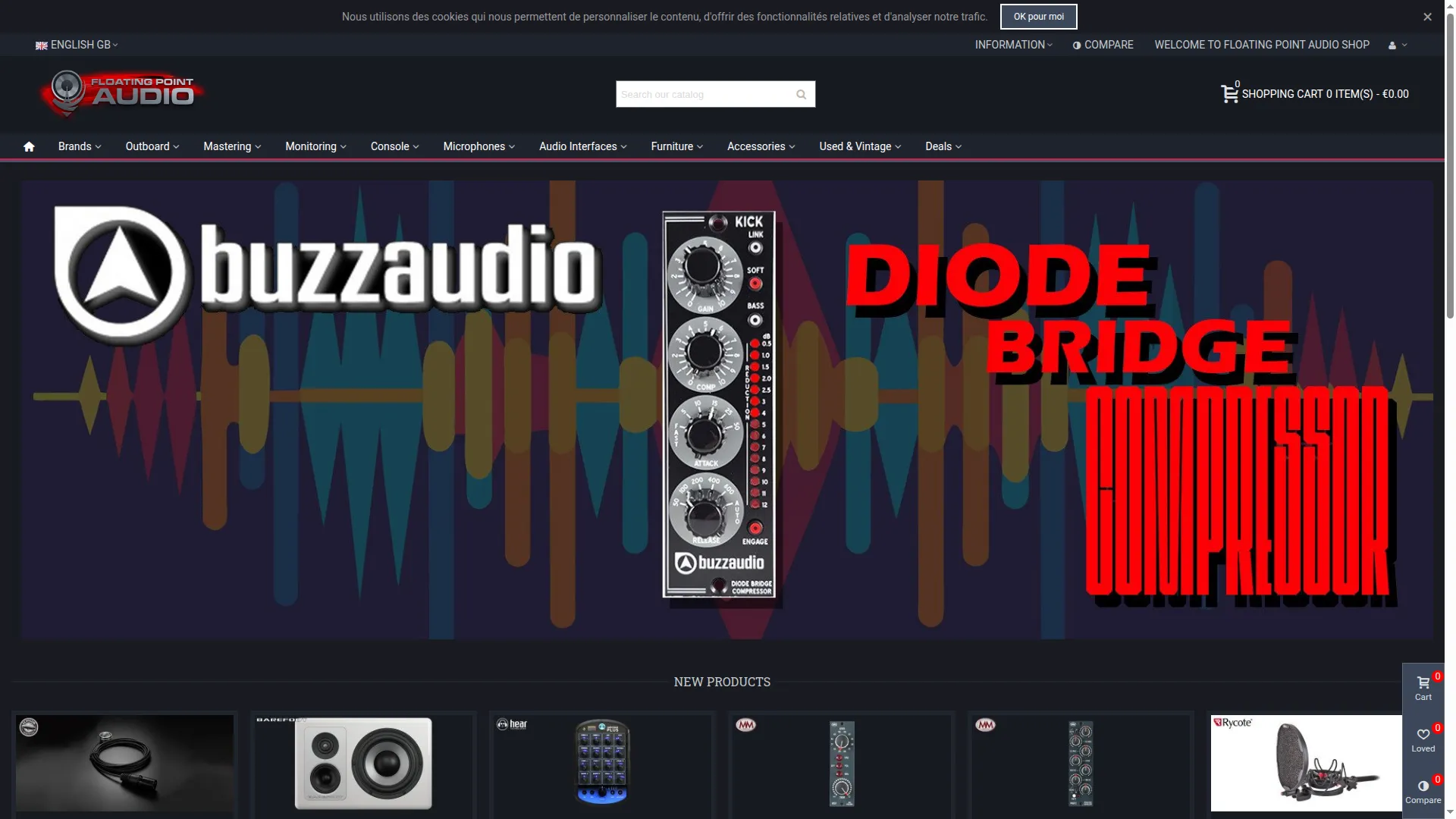Click Welcome to Floating Point Audio Shop text

pos(1262,45)
